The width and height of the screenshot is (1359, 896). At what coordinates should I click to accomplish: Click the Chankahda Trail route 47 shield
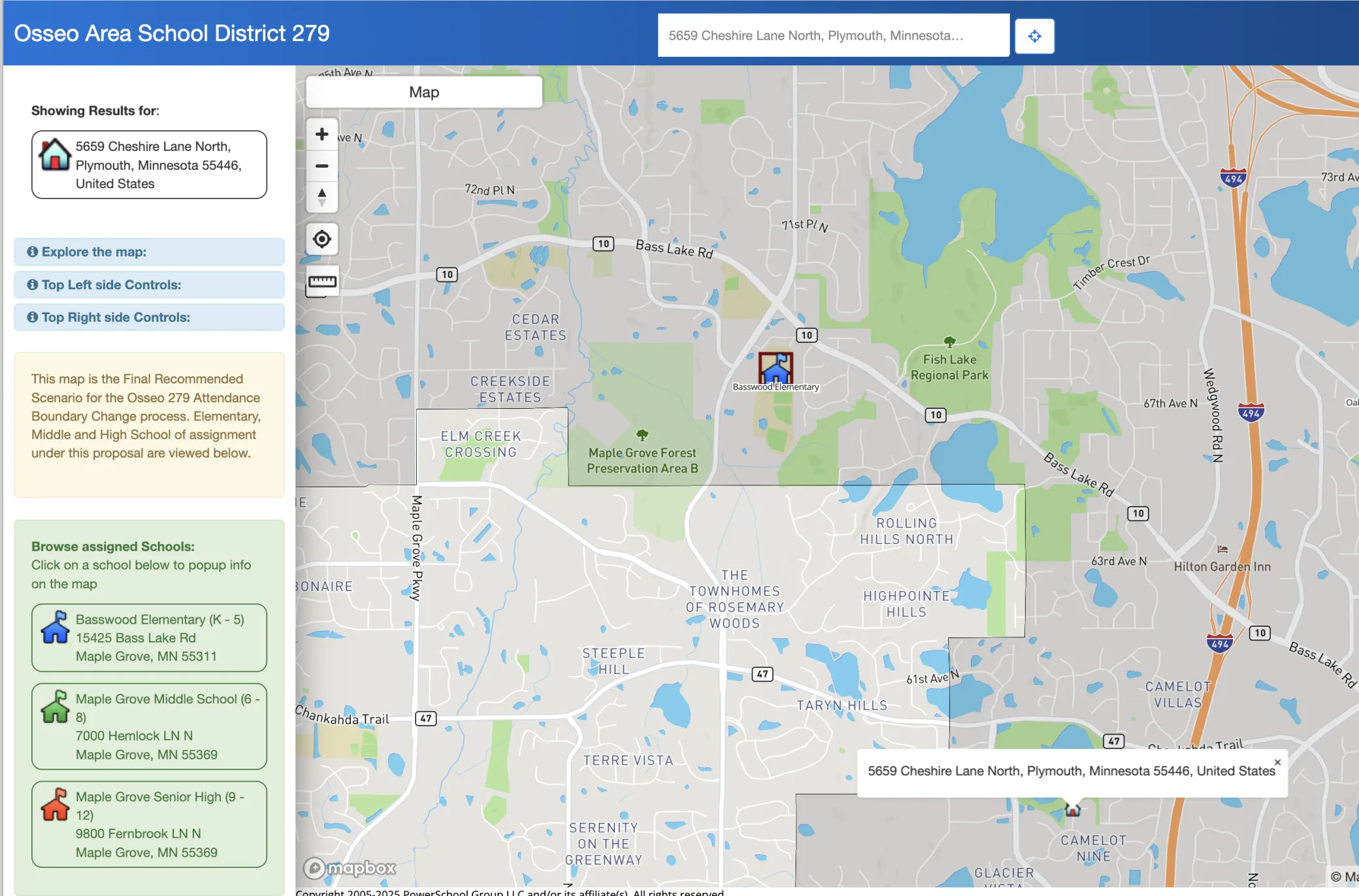(x=426, y=718)
